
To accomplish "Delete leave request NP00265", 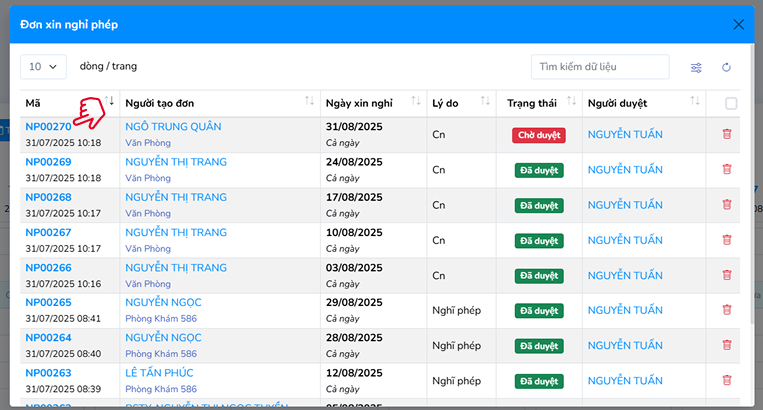I will tap(726, 310).
